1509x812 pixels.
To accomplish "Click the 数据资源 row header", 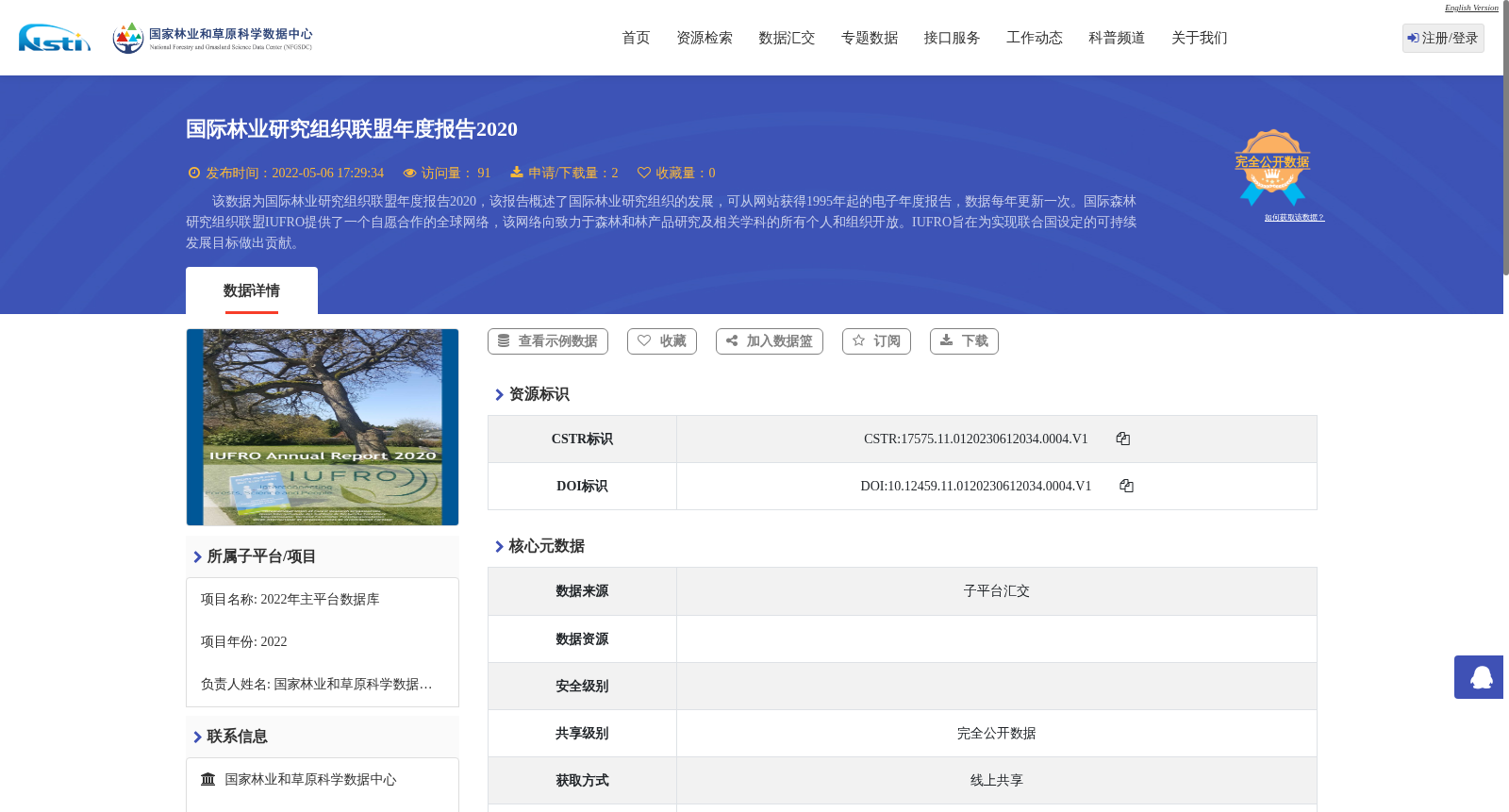I will pos(582,638).
